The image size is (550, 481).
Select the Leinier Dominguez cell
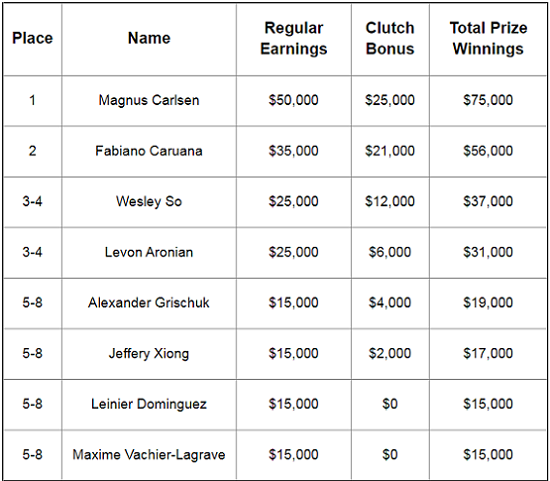[x=149, y=404]
